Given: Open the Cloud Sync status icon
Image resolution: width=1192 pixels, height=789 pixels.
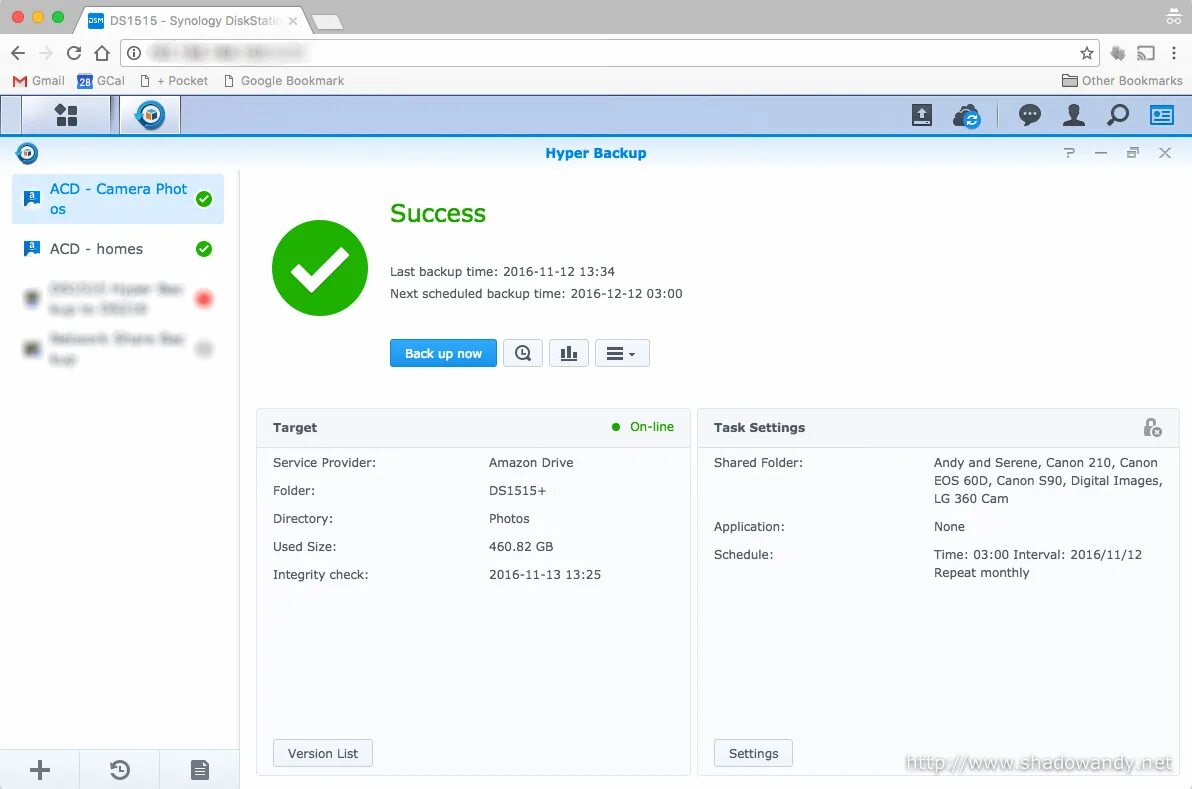Looking at the screenshot, I should pyautogui.click(x=966, y=116).
